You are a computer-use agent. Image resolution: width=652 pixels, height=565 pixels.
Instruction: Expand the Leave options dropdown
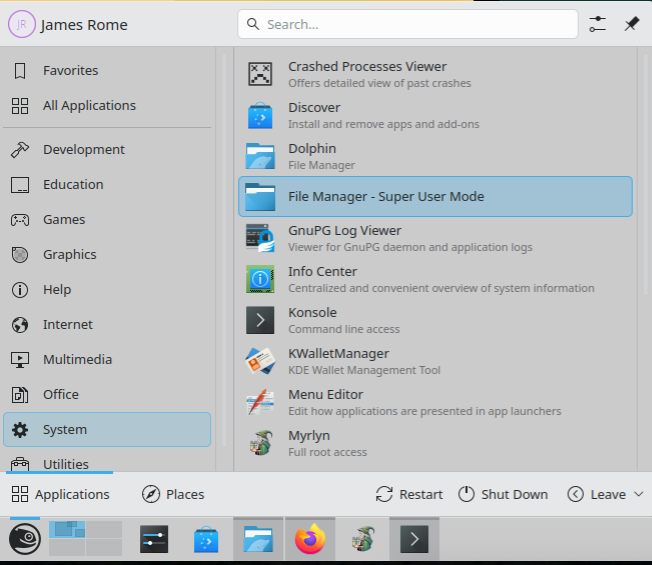pyautogui.click(x=605, y=494)
